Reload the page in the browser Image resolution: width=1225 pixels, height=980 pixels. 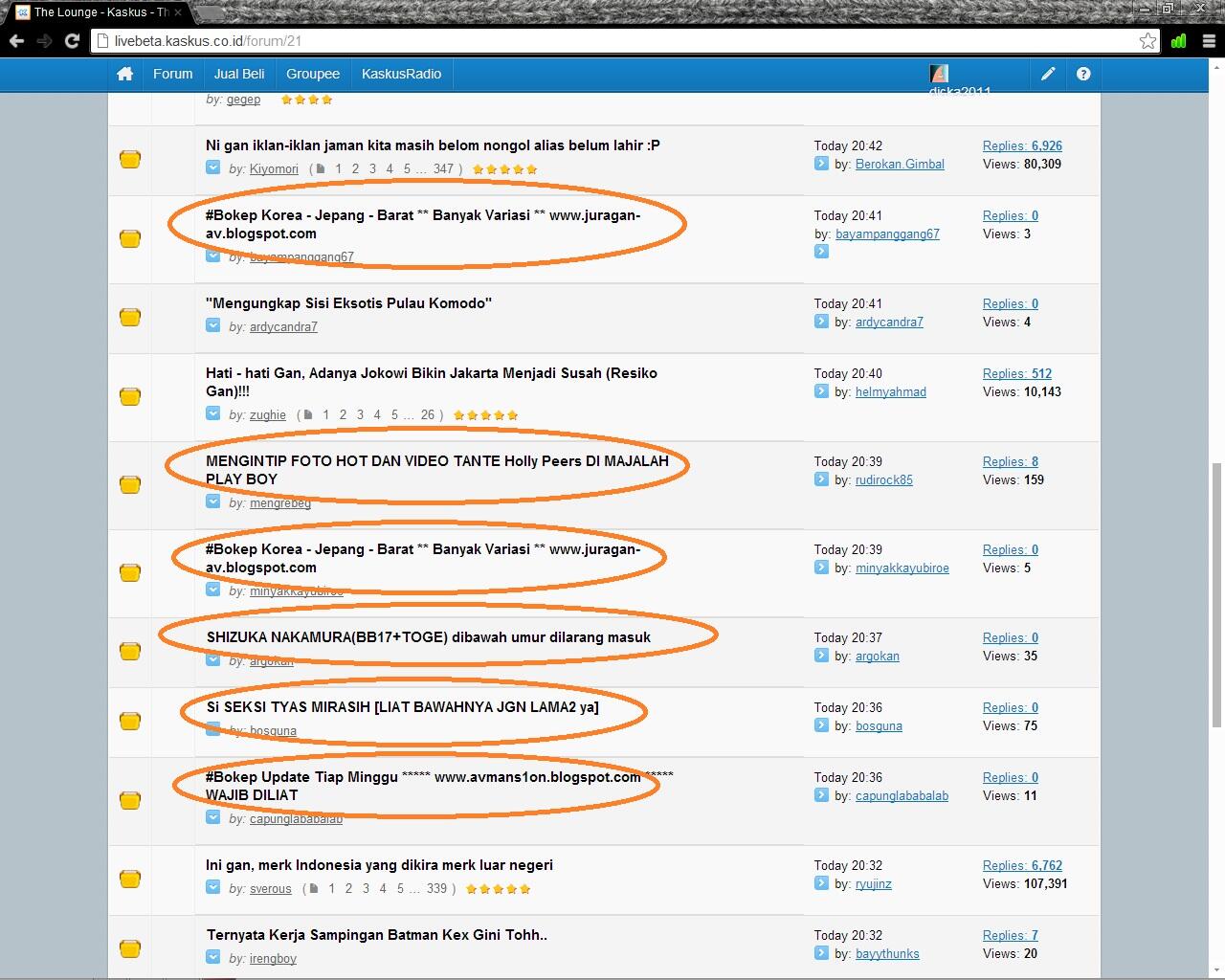click(72, 41)
